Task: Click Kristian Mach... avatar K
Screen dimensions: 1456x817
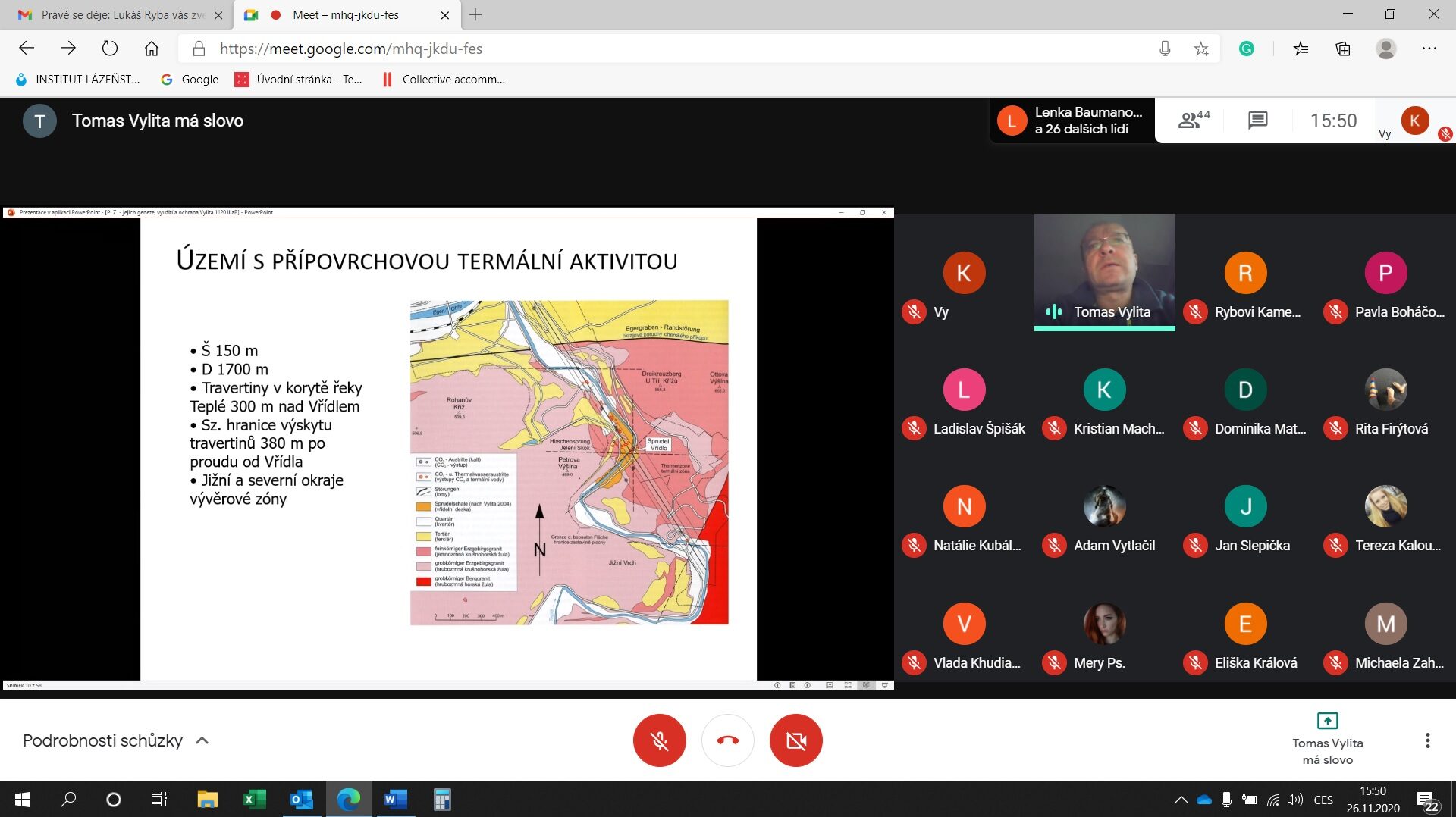Action: pos(1104,390)
